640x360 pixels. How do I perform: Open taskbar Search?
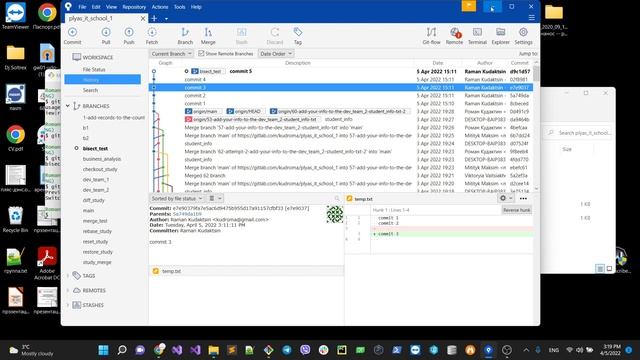point(122,350)
